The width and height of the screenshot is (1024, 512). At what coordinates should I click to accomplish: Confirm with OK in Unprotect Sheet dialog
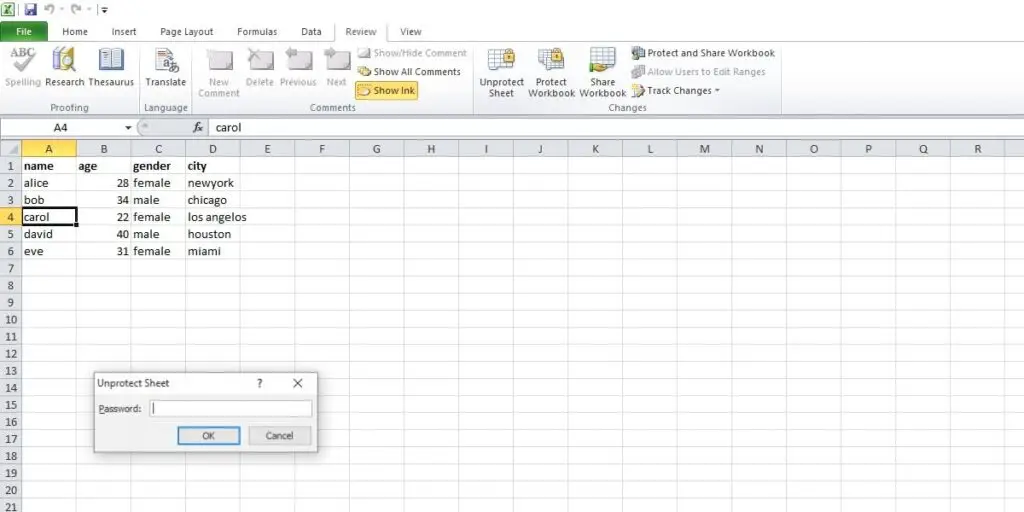pos(209,436)
